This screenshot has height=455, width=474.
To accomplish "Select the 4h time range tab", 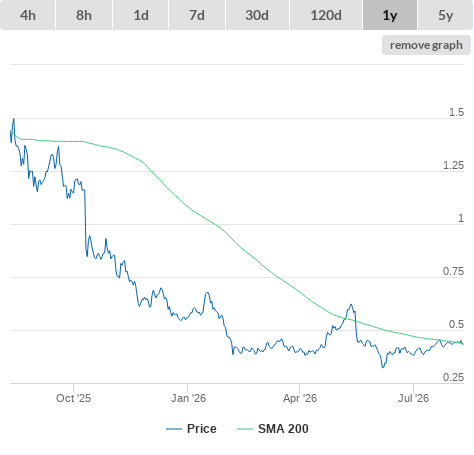I will click(x=28, y=15).
